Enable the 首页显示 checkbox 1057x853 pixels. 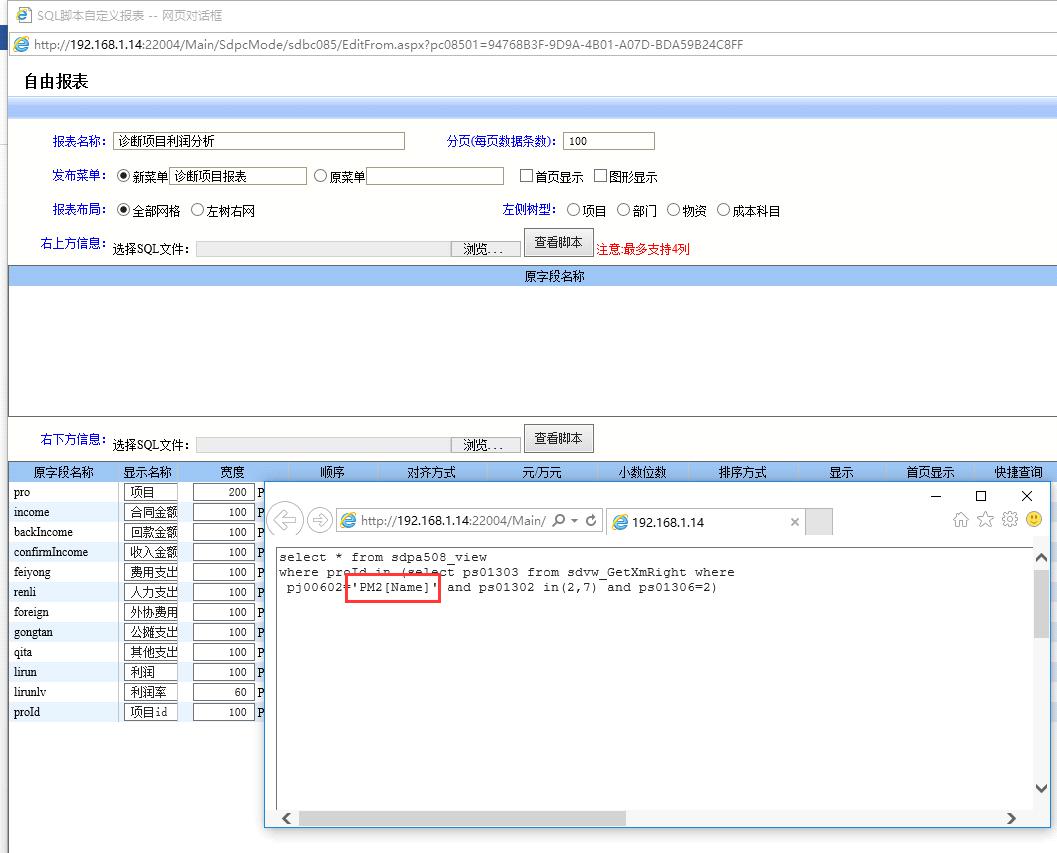[527, 176]
